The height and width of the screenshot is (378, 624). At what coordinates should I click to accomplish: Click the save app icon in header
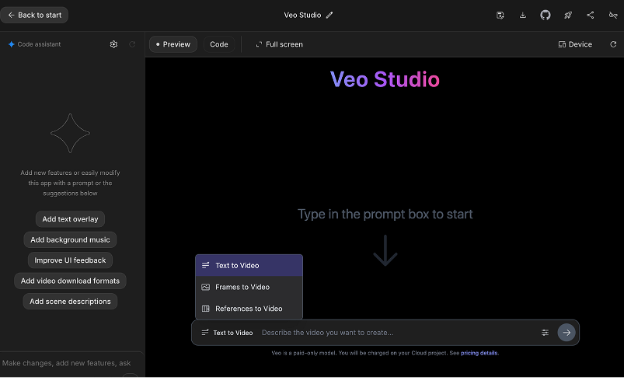[500, 15]
